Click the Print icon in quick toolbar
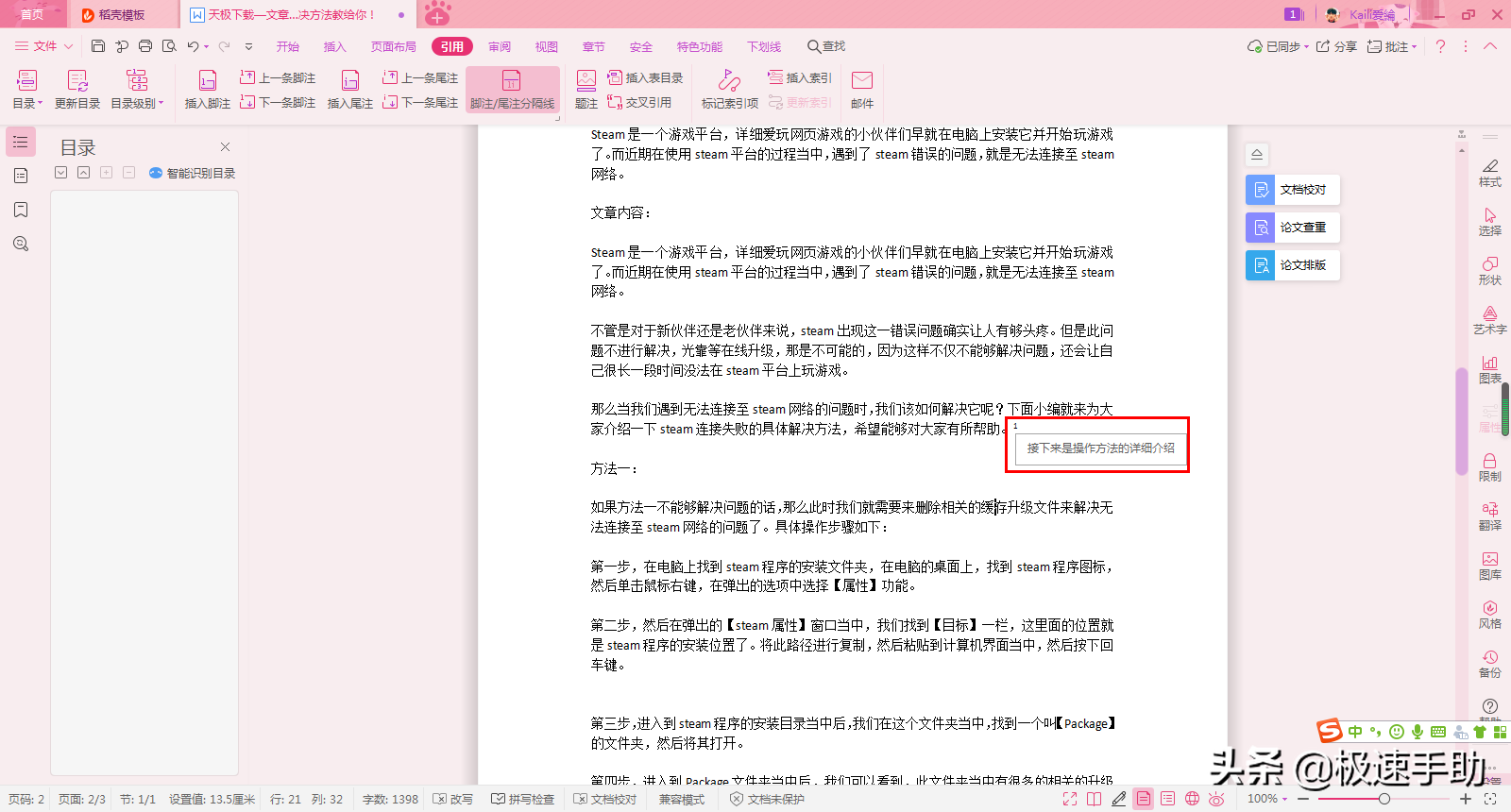Viewport: 1511px width, 812px height. pyautogui.click(x=145, y=46)
